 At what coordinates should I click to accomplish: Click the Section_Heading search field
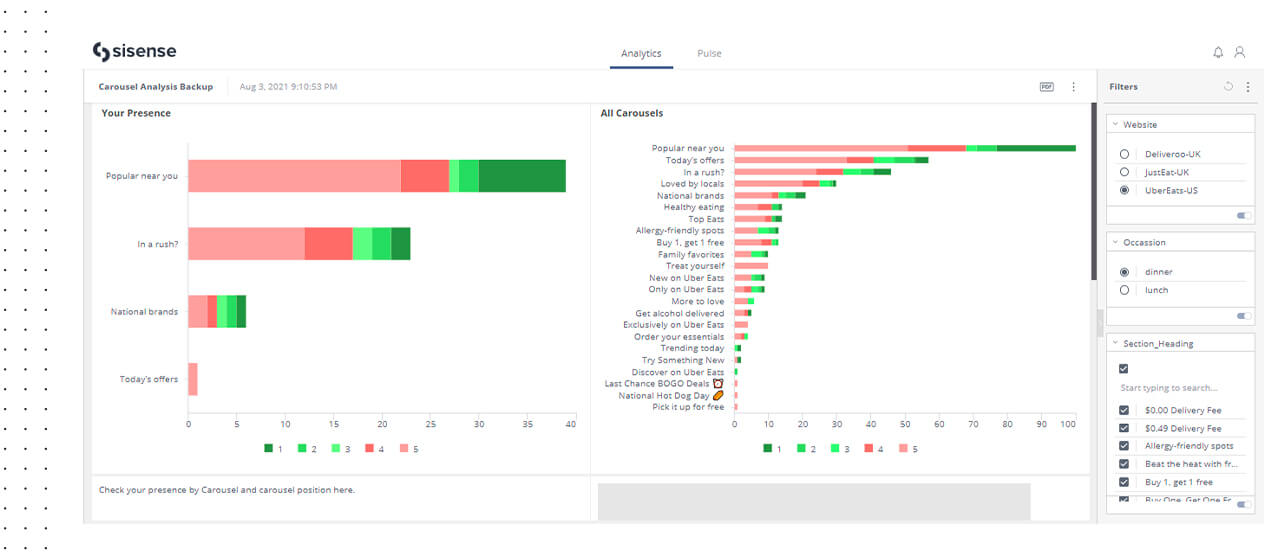[1180, 388]
